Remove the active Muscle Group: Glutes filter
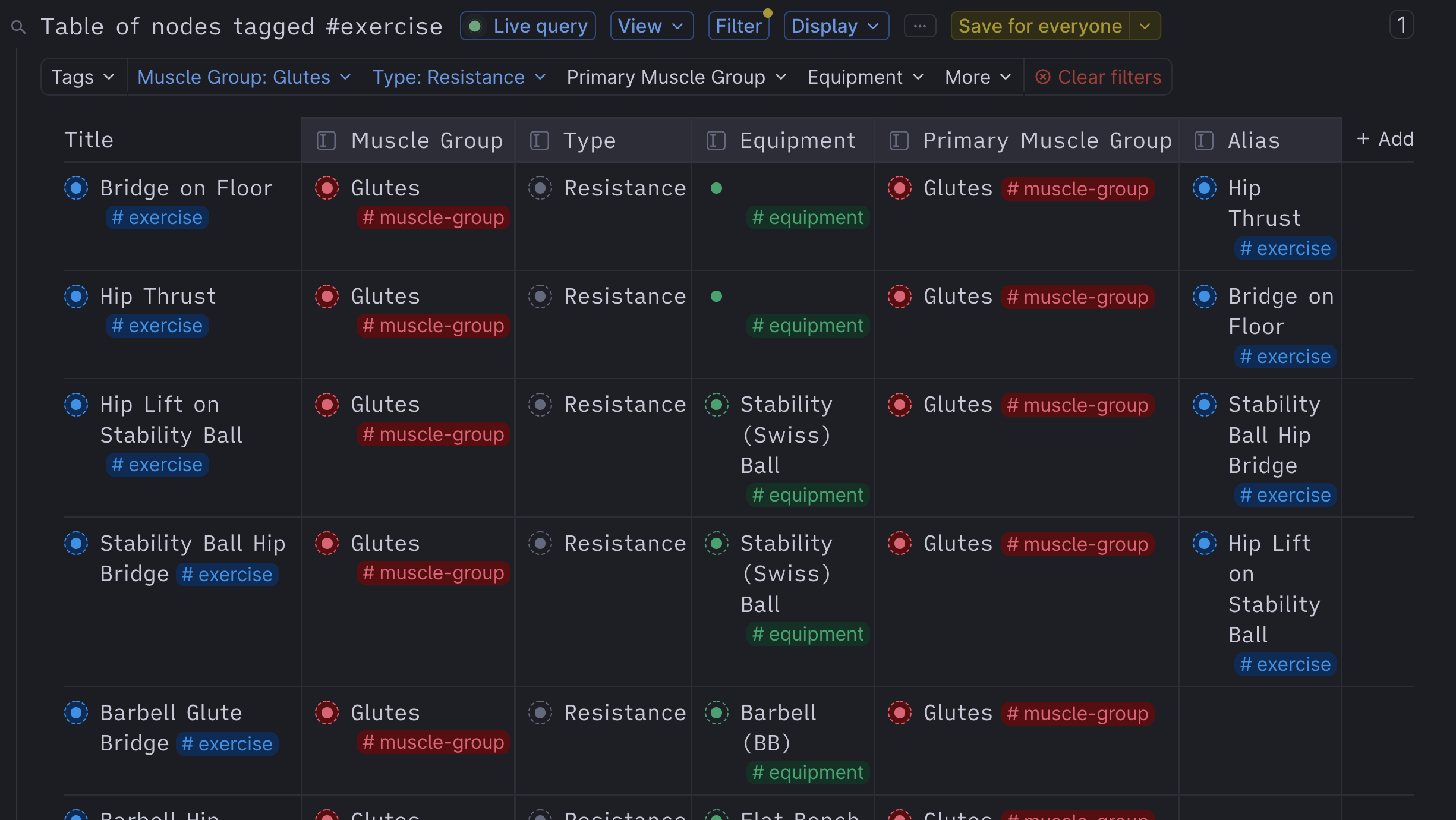Image resolution: width=1456 pixels, height=820 pixels. pyautogui.click(x=244, y=77)
